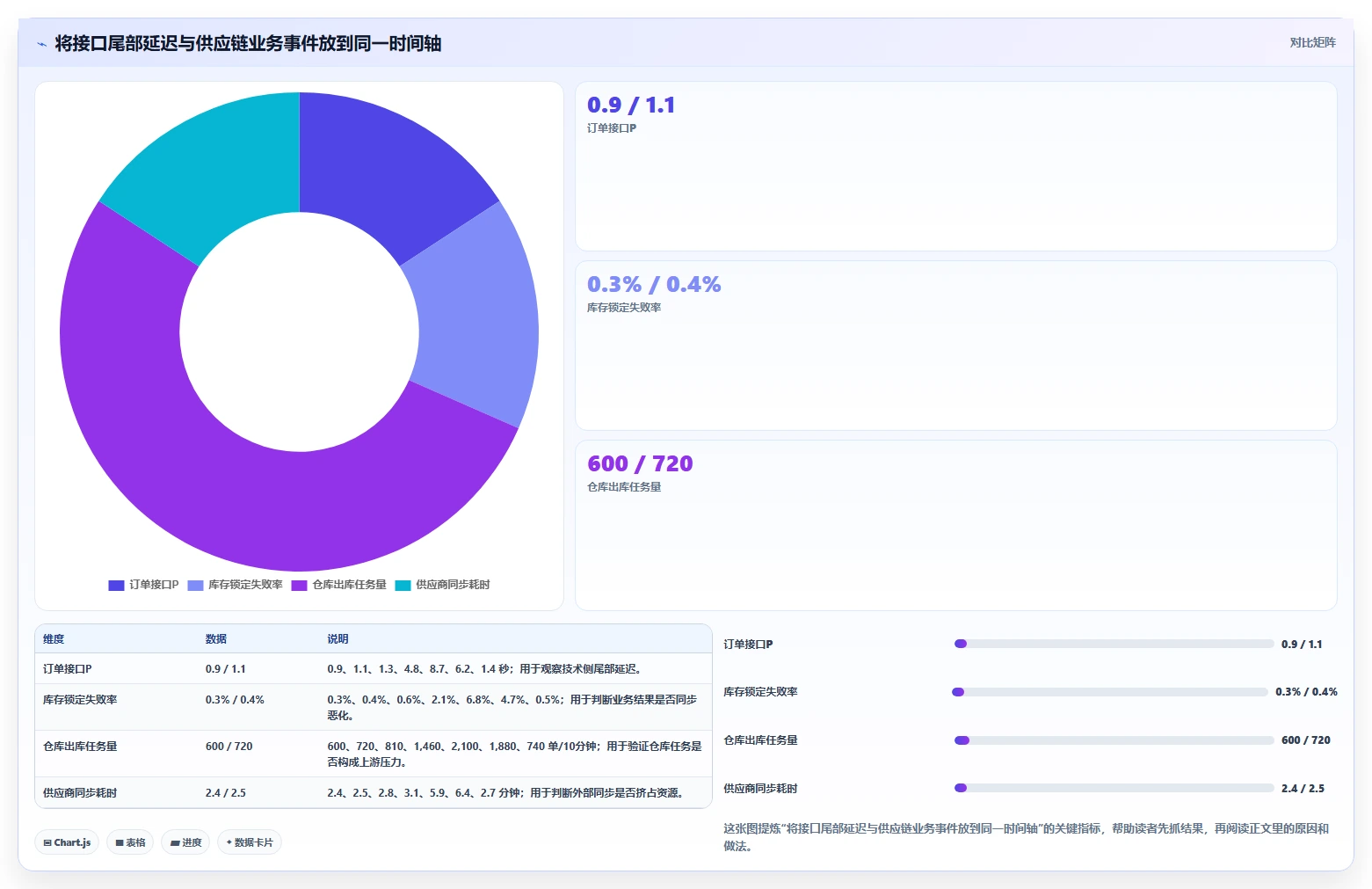Open the 0.9 / 1.1 data card

click(x=955, y=166)
